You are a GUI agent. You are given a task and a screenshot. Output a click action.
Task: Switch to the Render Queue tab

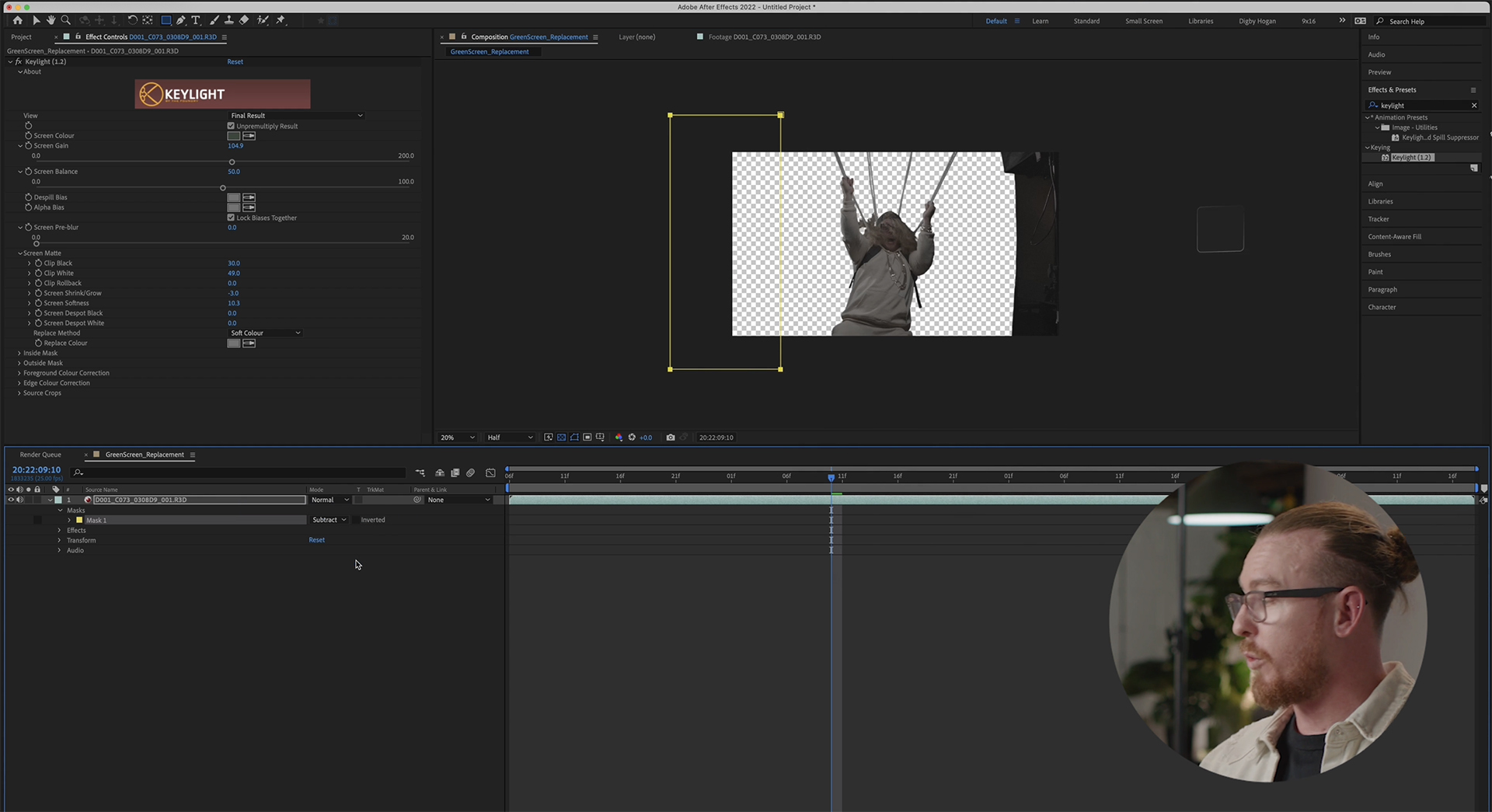pos(40,455)
